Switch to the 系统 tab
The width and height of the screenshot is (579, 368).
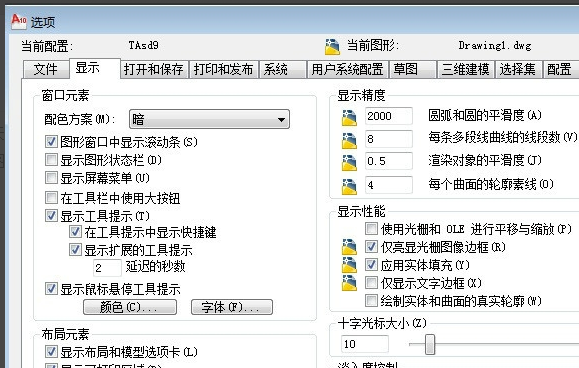282,69
